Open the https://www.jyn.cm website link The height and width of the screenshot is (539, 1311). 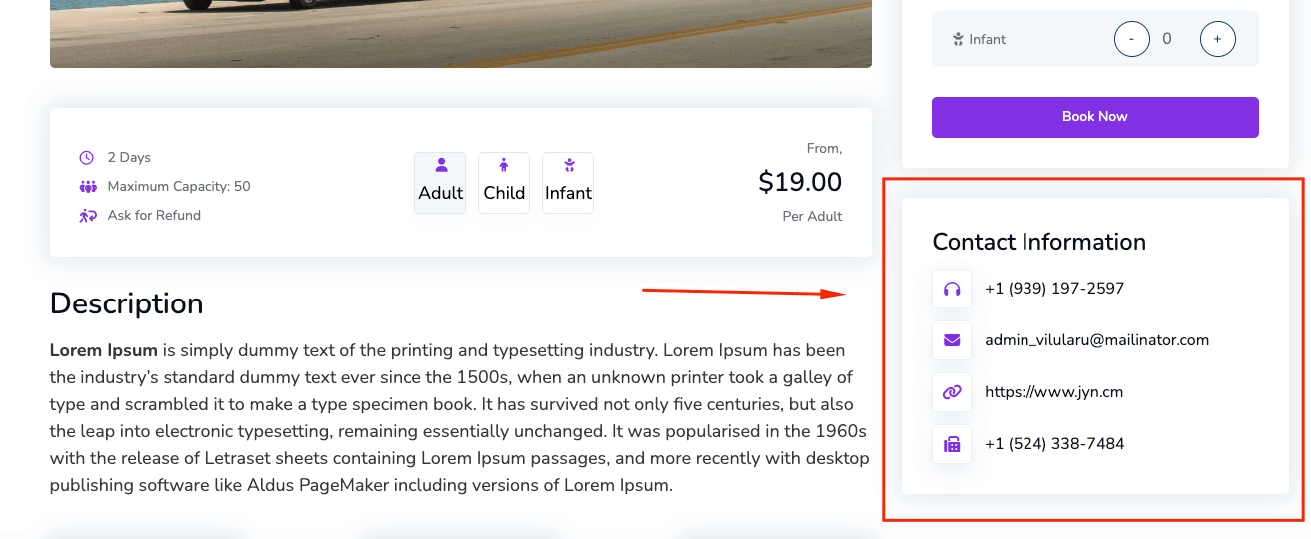(x=1053, y=392)
